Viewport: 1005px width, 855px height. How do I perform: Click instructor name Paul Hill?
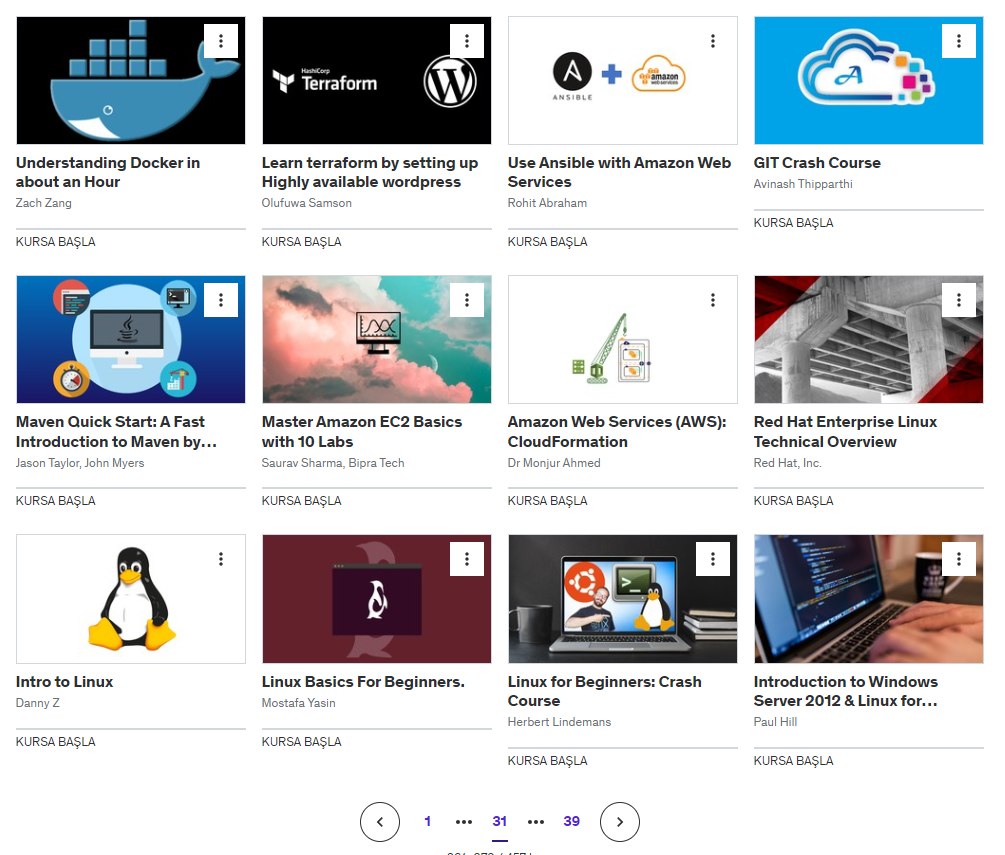pyautogui.click(x=776, y=722)
